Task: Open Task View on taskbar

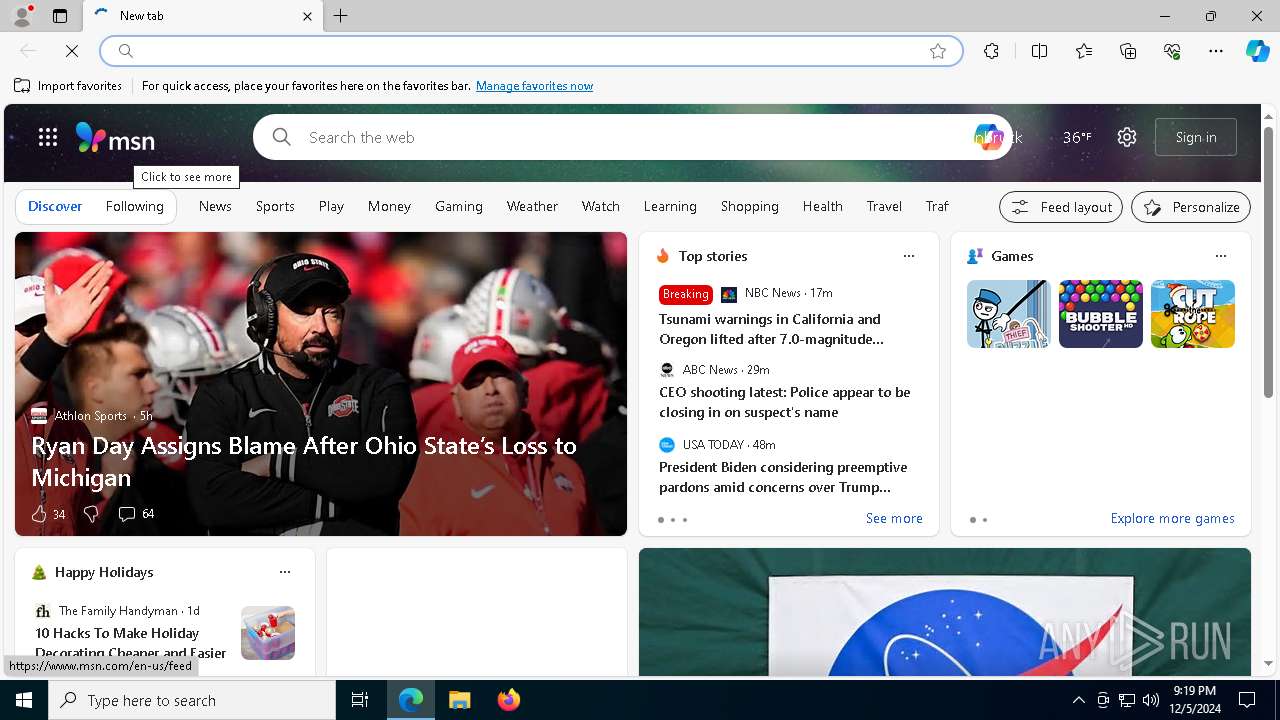Action: (360, 700)
